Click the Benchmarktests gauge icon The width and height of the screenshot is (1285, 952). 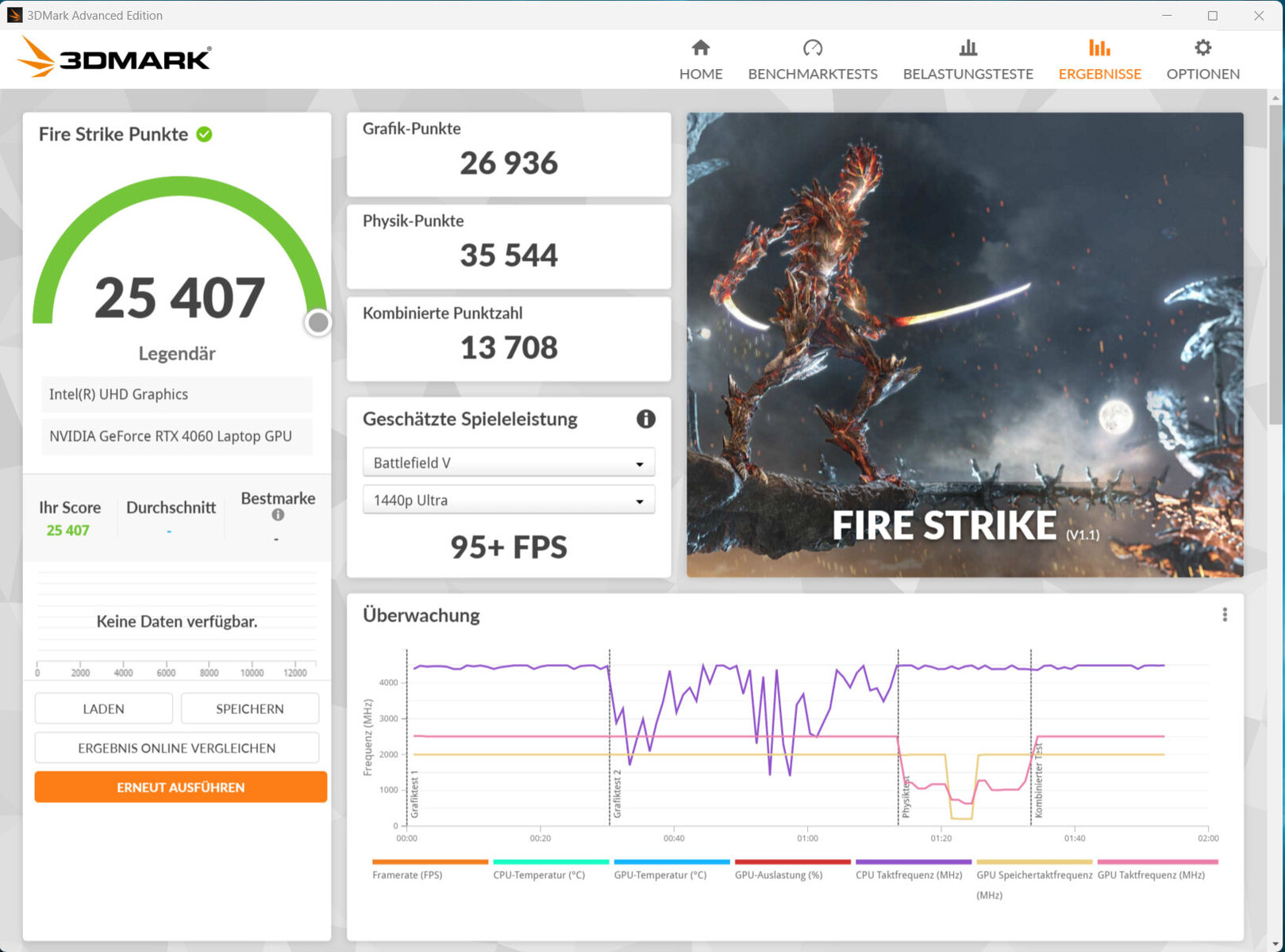pyautogui.click(x=812, y=48)
